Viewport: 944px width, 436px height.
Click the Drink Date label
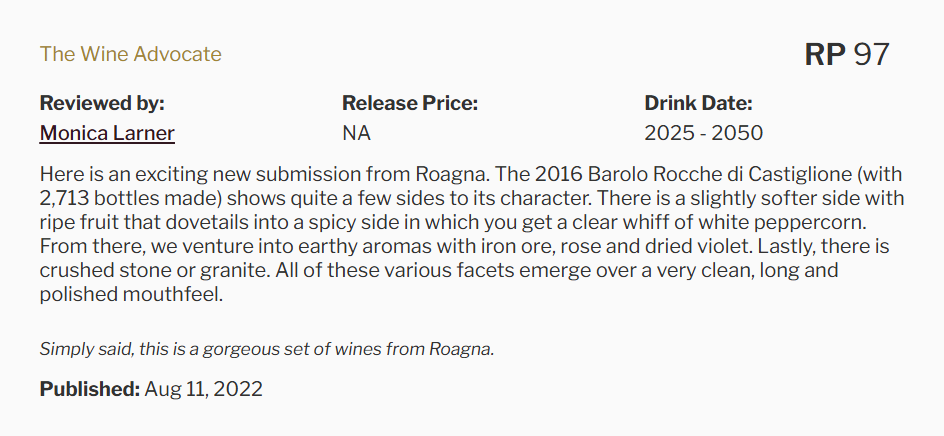pos(698,103)
